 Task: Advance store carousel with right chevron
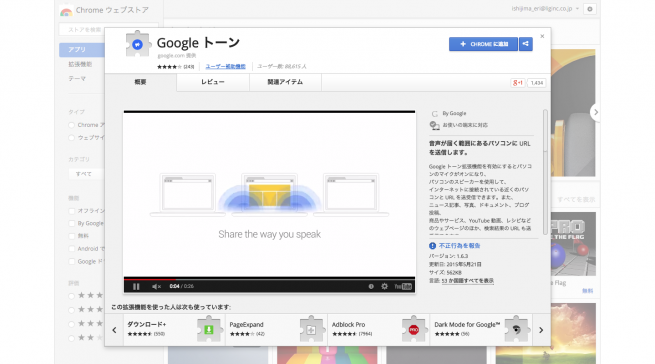point(596,112)
